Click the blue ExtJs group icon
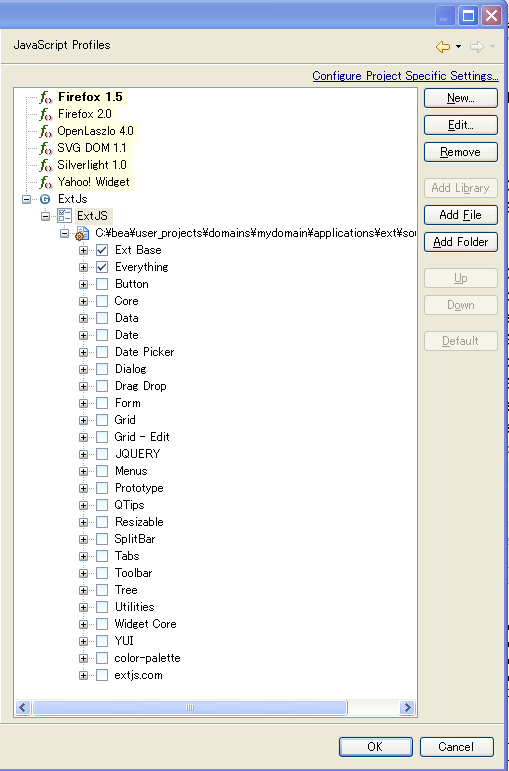Viewport: 509px width, 771px height. tap(45, 199)
